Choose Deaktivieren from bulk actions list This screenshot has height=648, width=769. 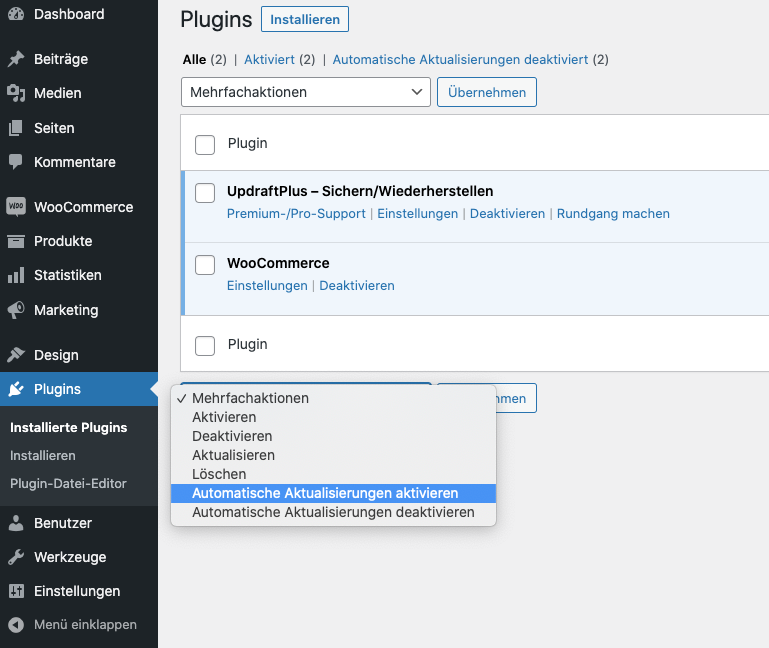click(333, 436)
